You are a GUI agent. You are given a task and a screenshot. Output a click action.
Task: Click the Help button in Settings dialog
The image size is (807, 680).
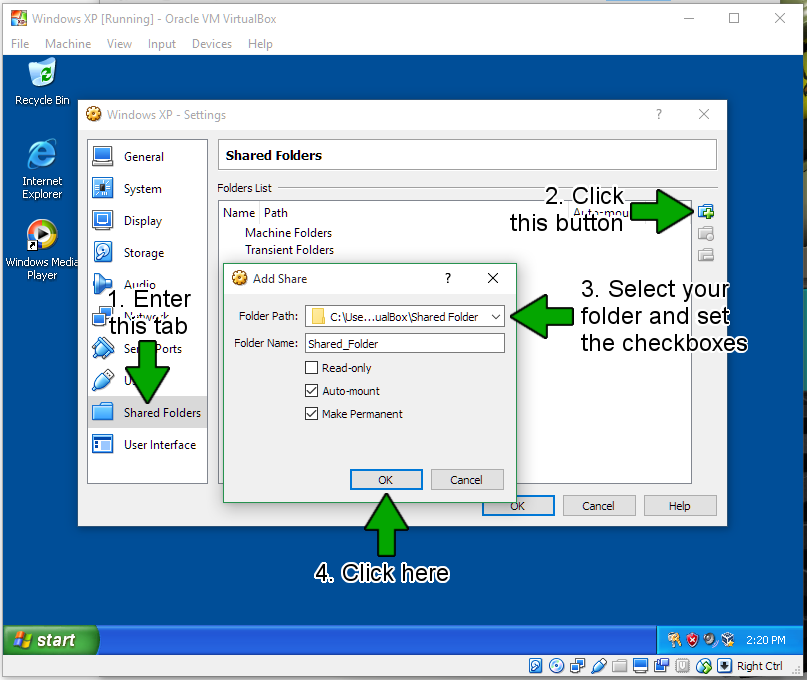(x=680, y=505)
